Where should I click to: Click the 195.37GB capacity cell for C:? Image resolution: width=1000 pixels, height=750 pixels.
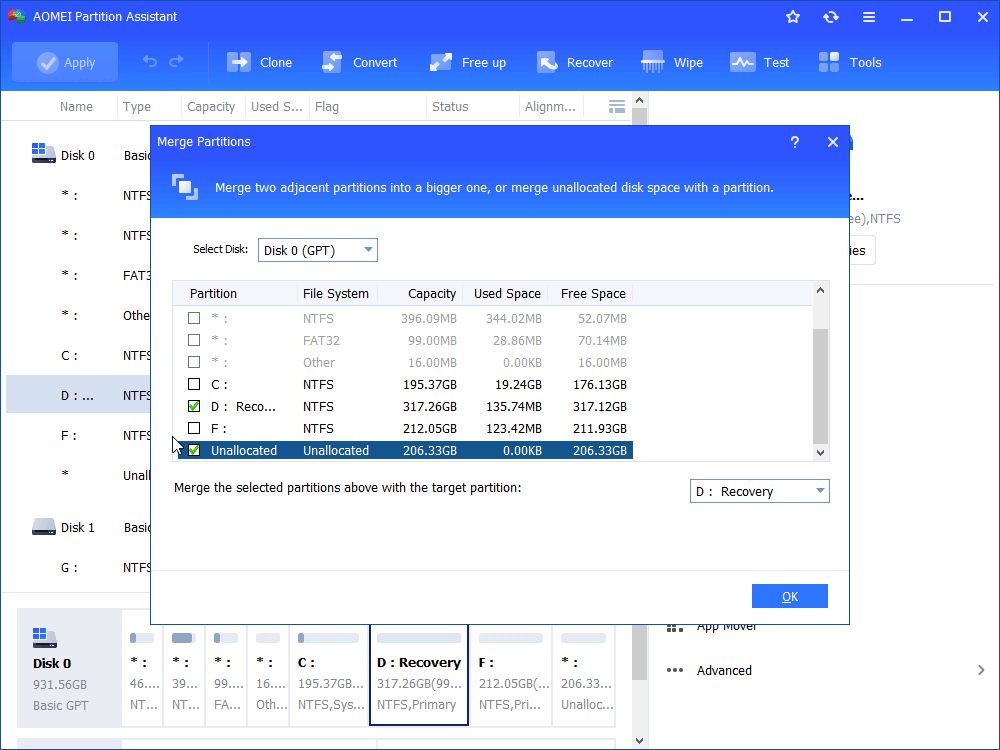[429, 385]
